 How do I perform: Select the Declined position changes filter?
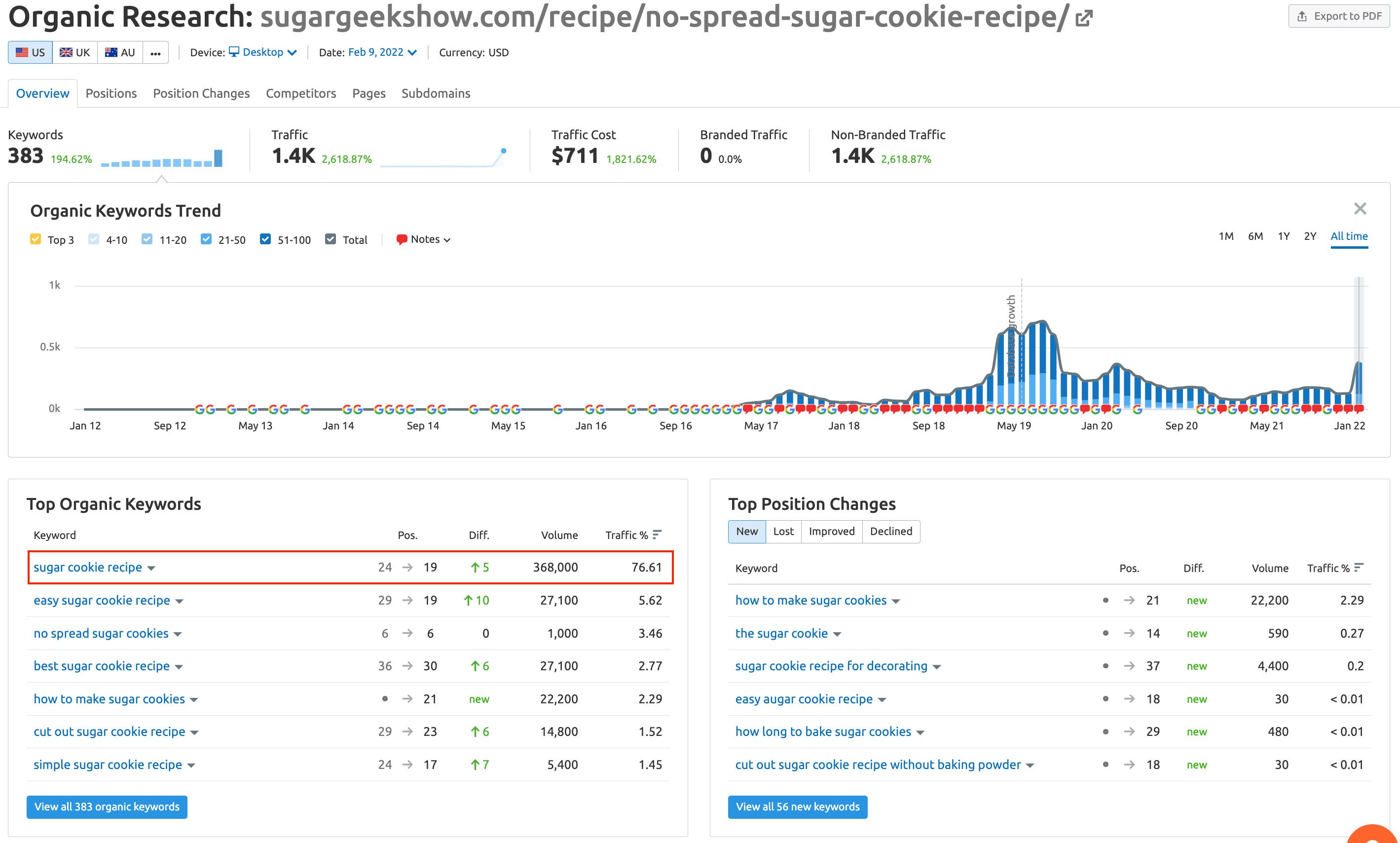(x=891, y=531)
